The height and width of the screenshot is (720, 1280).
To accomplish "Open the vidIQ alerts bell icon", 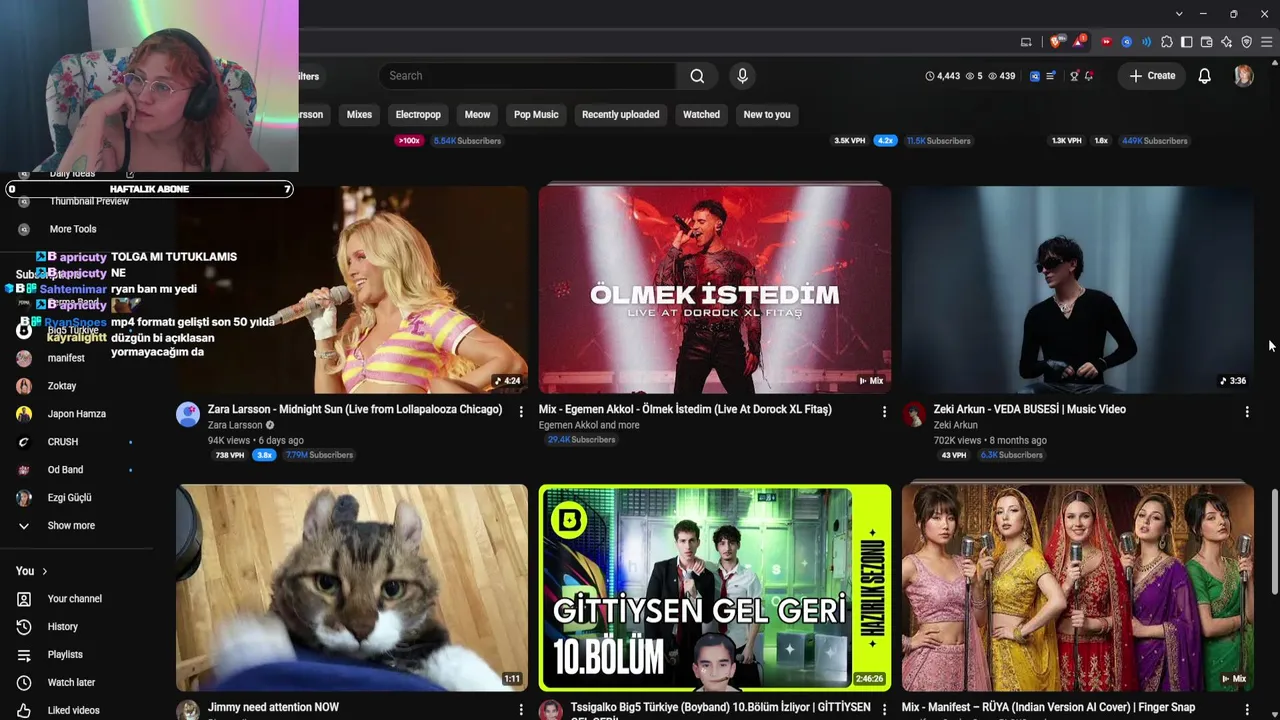I will [1089, 76].
